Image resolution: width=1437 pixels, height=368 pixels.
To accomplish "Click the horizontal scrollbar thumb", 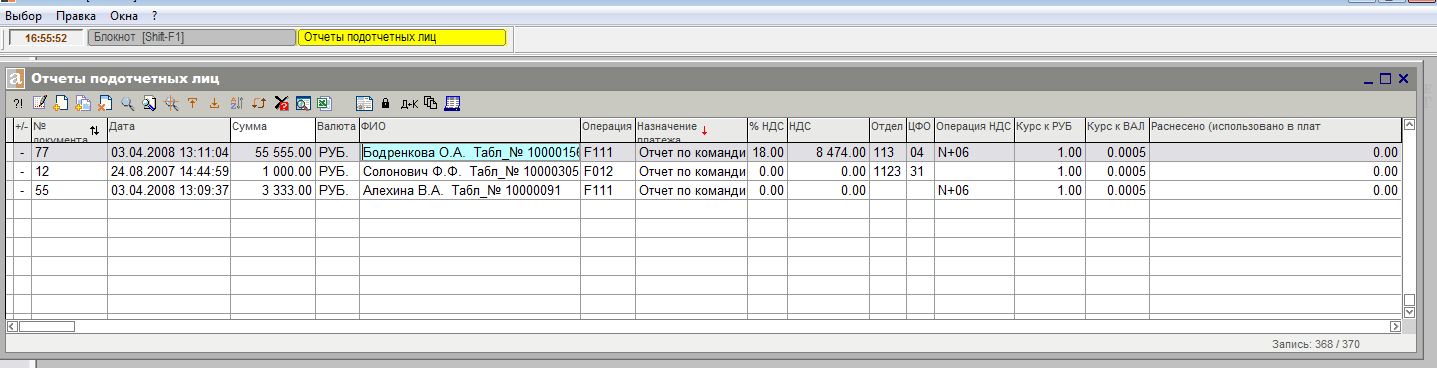I will (47, 326).
